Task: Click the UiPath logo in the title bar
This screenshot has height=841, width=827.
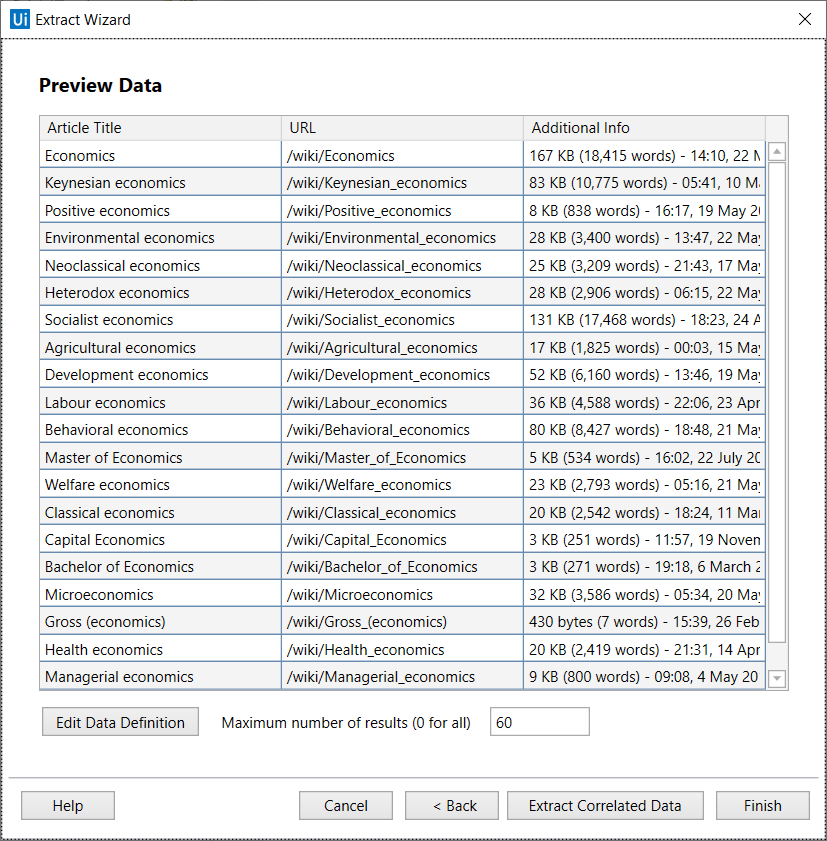Action: [x=18, y=19]
